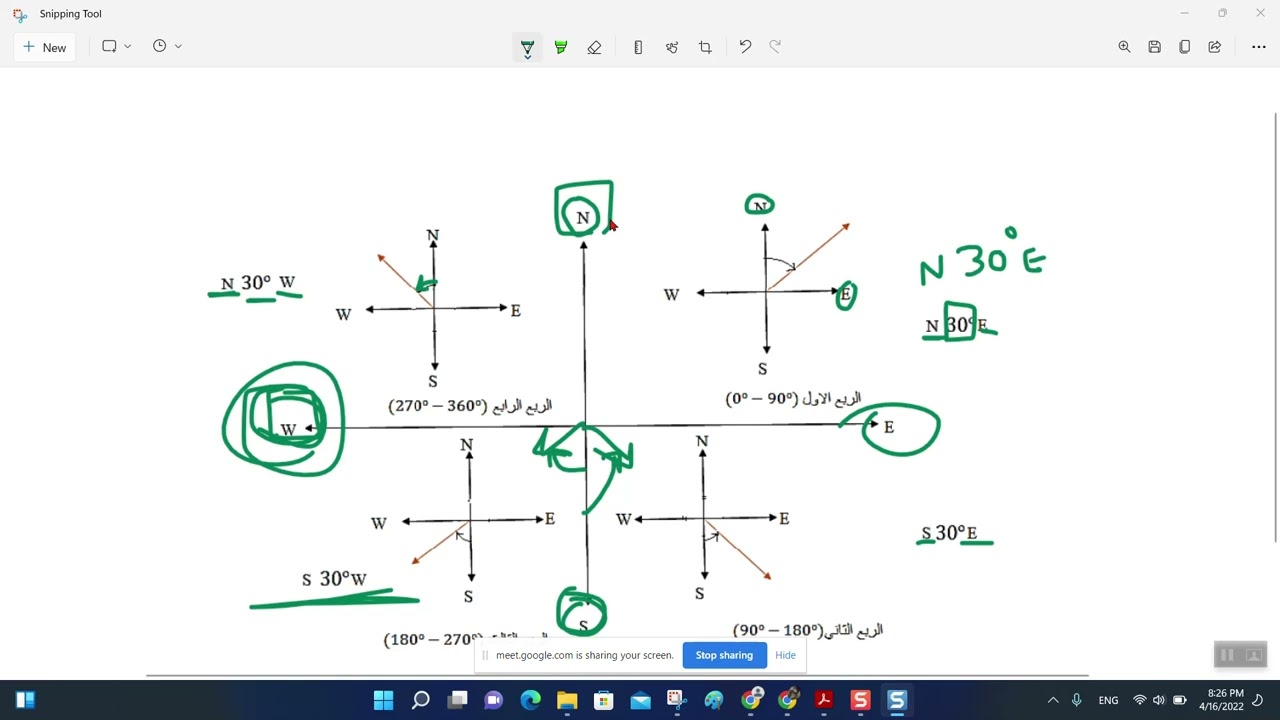Open Microsoft Edge from the taskbar

[530, 700]
